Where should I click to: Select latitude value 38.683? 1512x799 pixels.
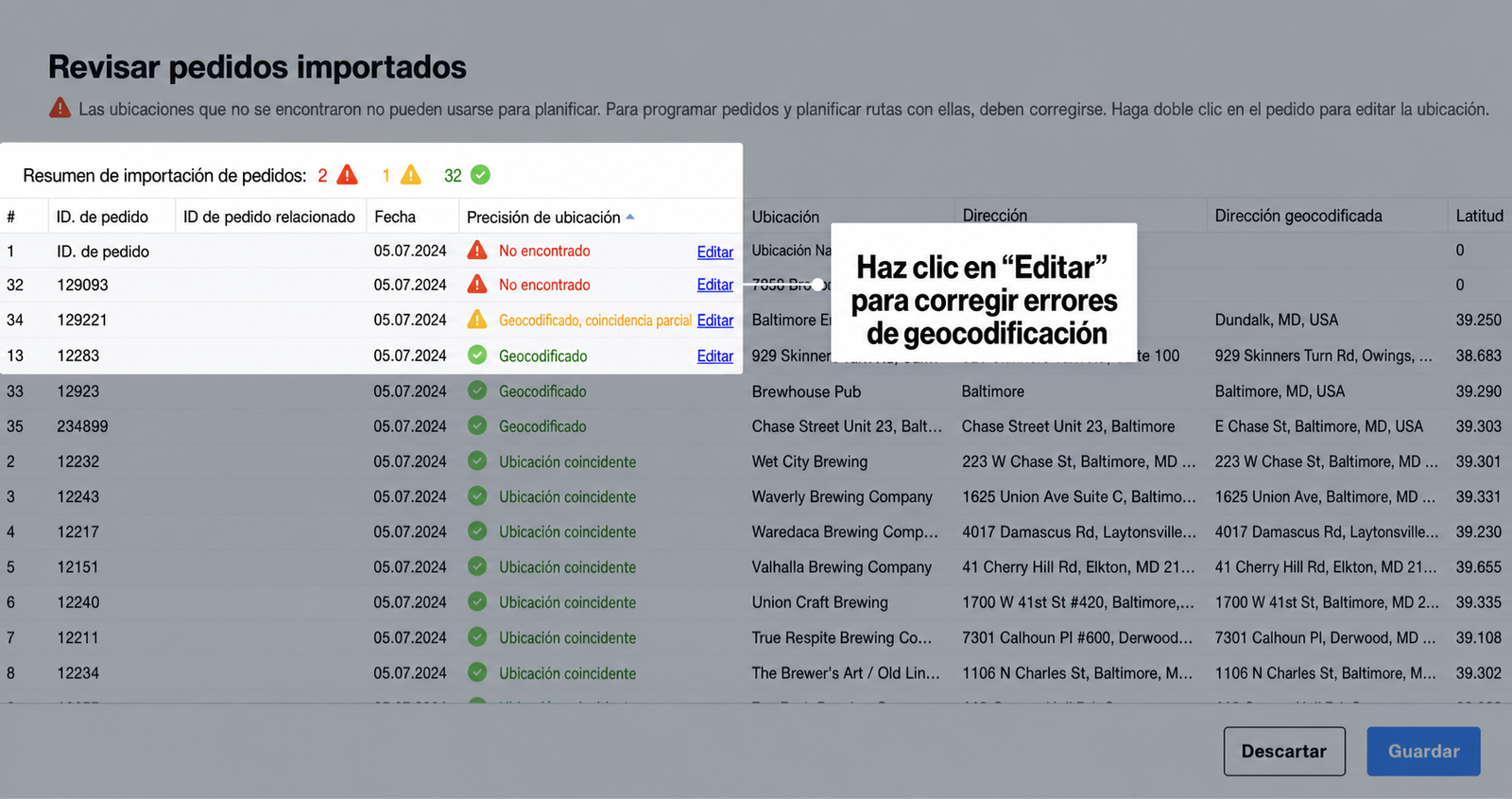(1478, 356)
